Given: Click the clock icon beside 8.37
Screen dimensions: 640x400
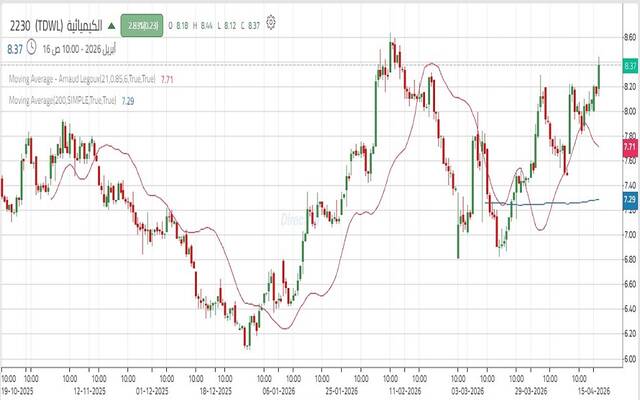Looking at the screenshot, I should click(x=32, y=46).
